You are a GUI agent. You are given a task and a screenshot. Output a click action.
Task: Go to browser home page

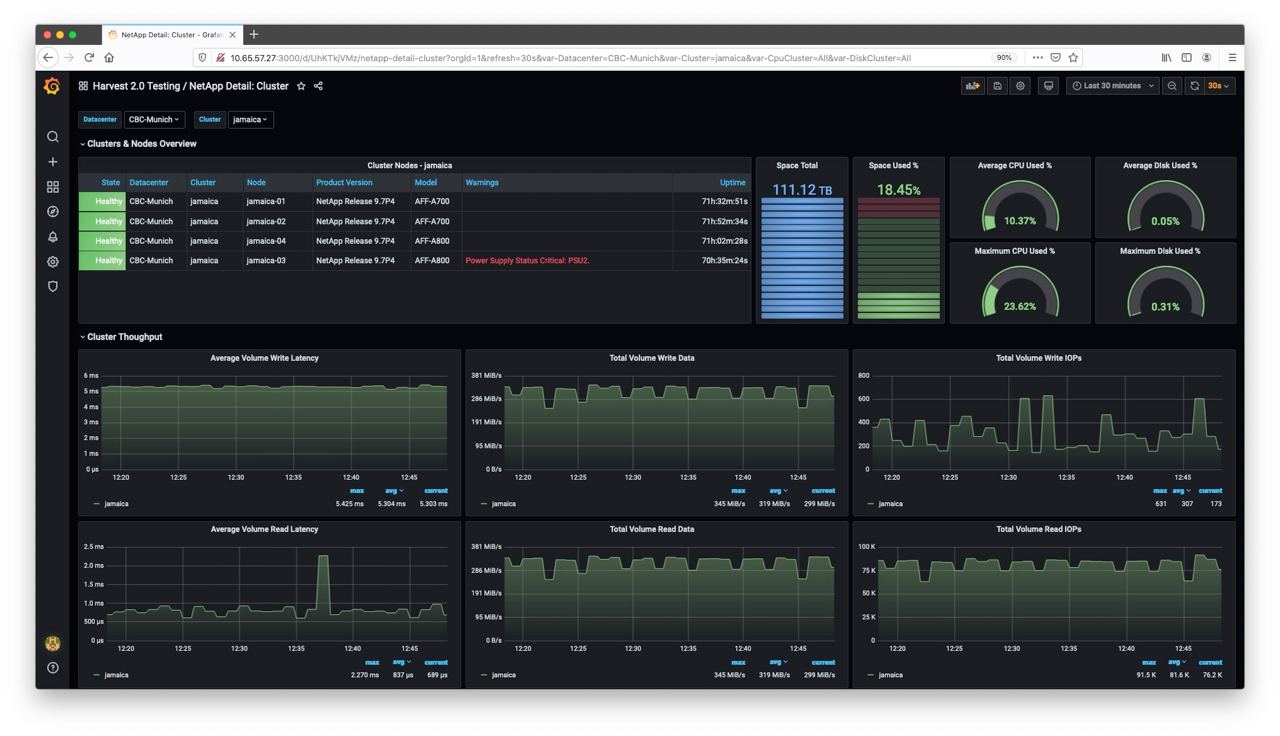pos(109,58)
